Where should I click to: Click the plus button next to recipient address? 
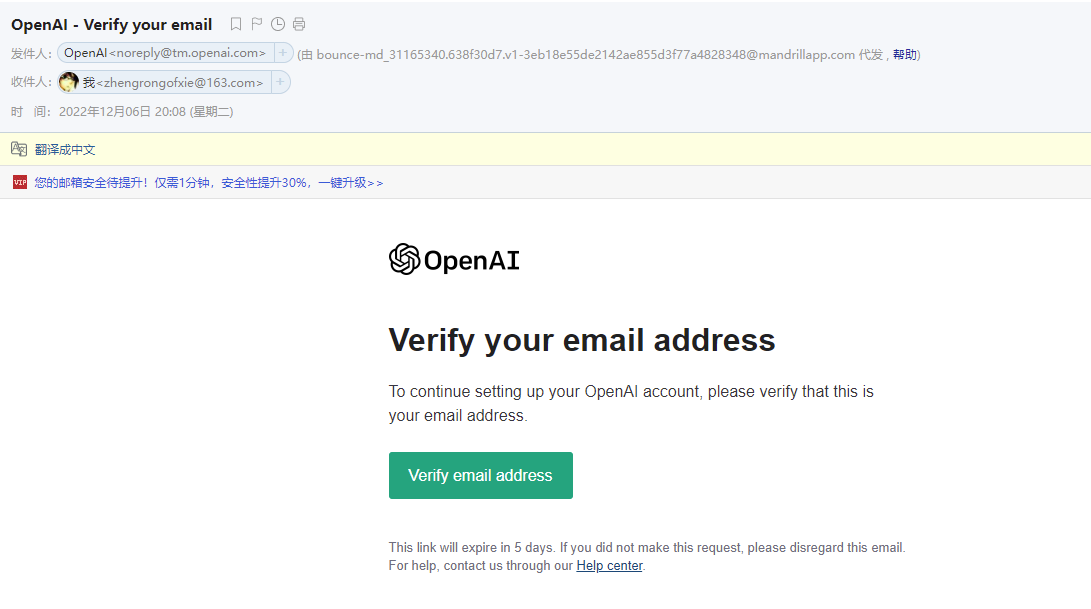tap(280, 82)
